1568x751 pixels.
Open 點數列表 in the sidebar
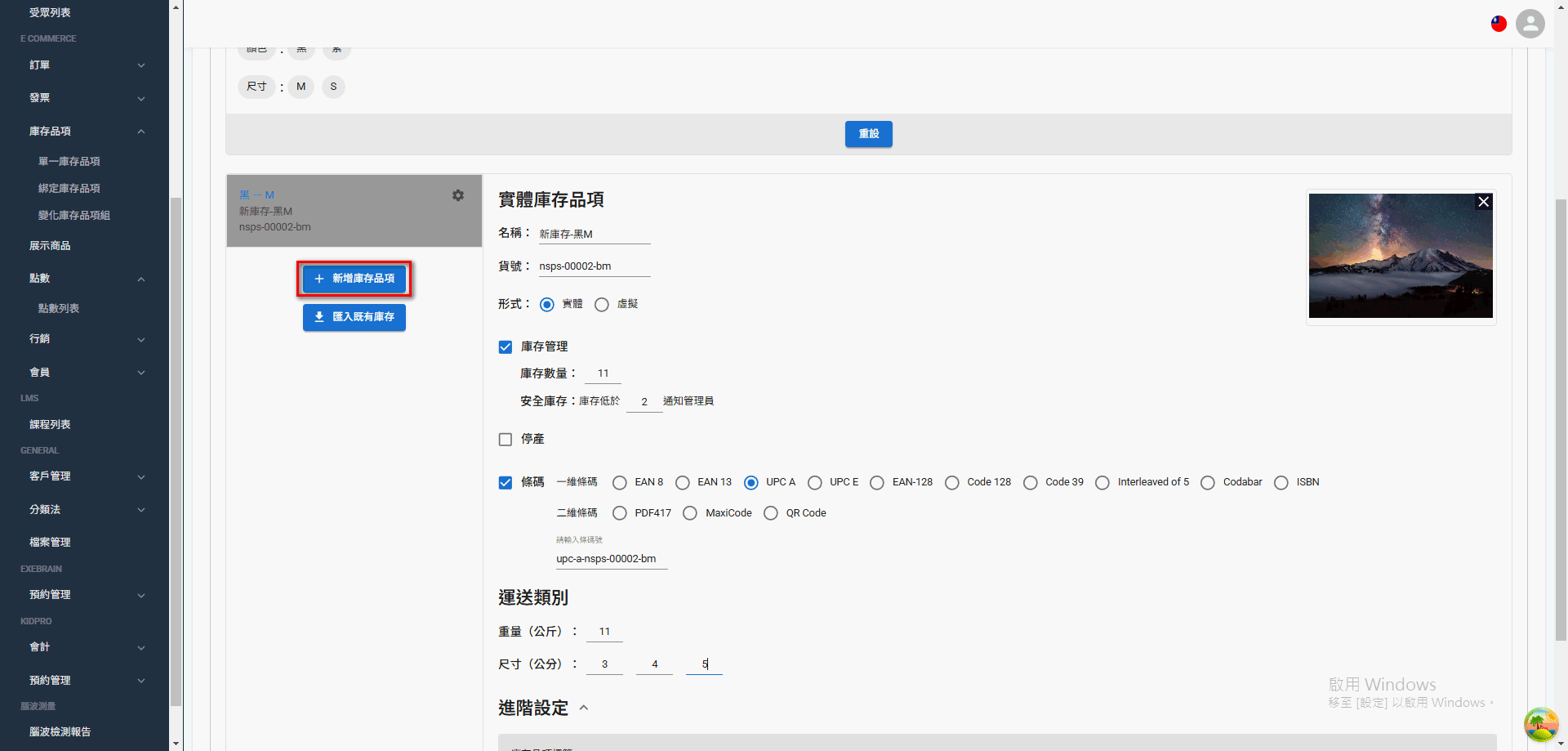pyautogui.click(x=59, y=309)
